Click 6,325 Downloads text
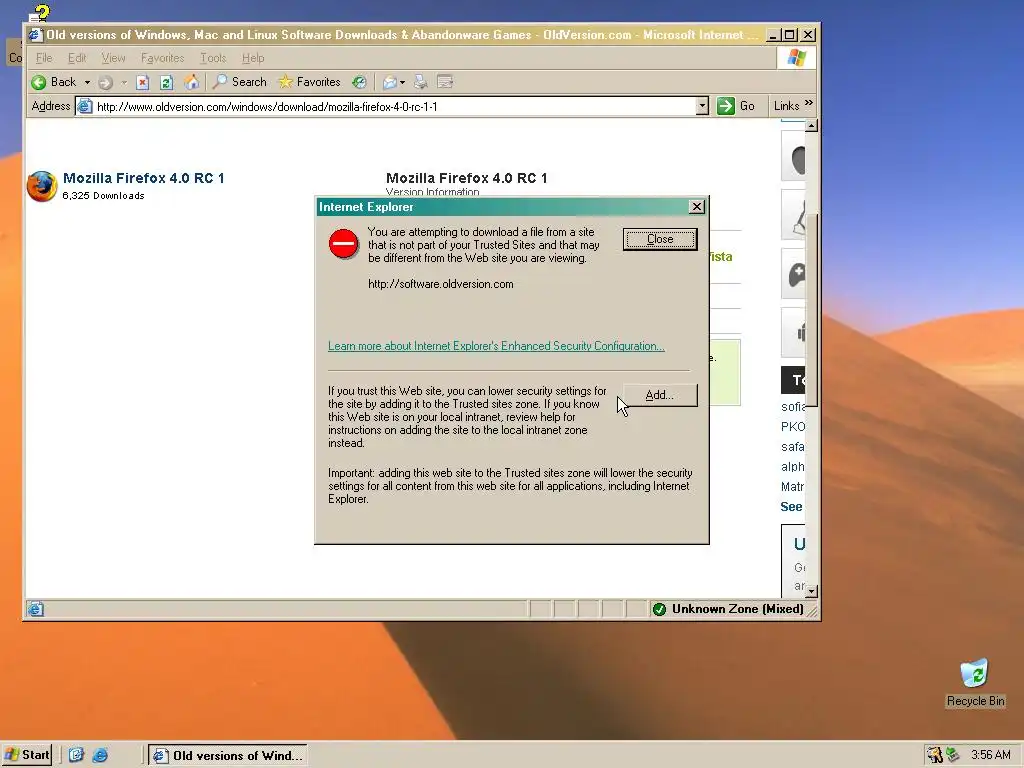1024x768 pixels. coord(103,196)
